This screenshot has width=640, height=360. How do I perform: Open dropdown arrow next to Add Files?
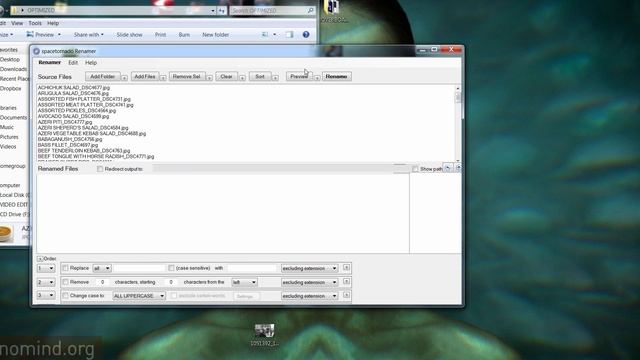[x=162, y=78]
